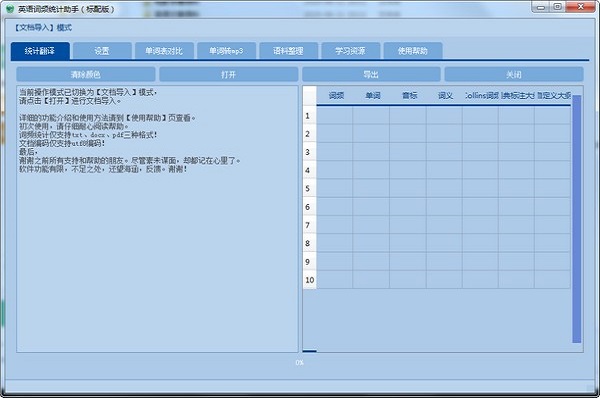Maximize the 英语词频统计助手 window
The image size is (600, 398).
click(558, 7)
